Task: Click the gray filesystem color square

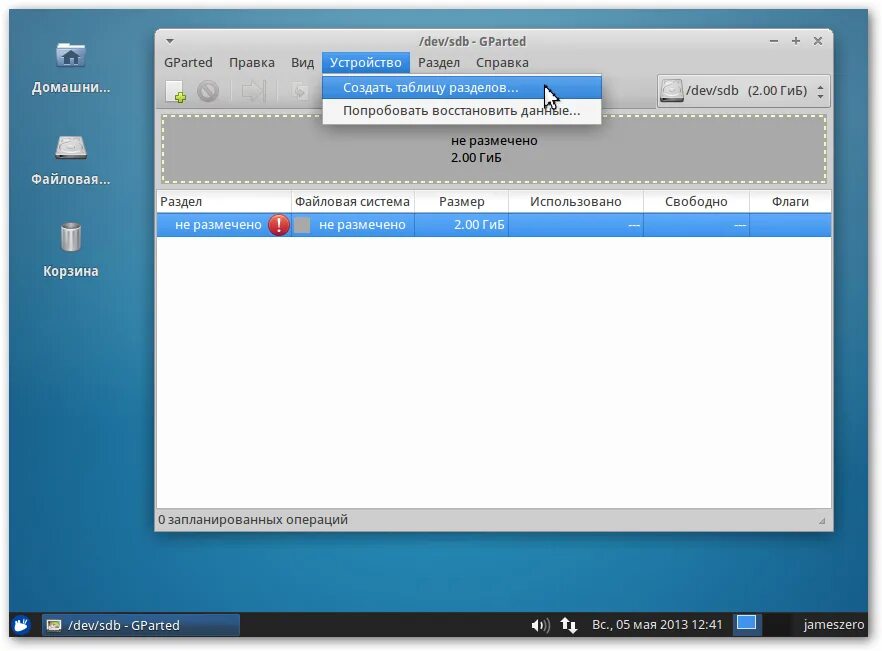Action: coord(302,225)
